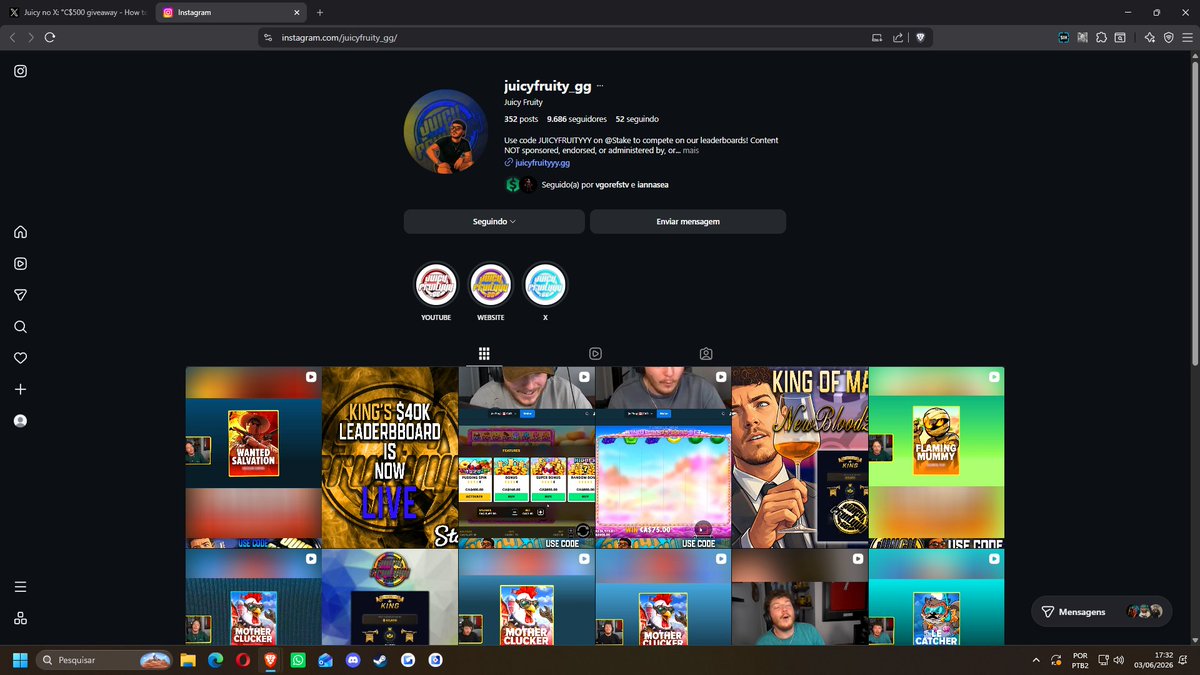Expand the bio by clicking mais
The height and width of the screenshot is (675, 1200).
(691, 151)
